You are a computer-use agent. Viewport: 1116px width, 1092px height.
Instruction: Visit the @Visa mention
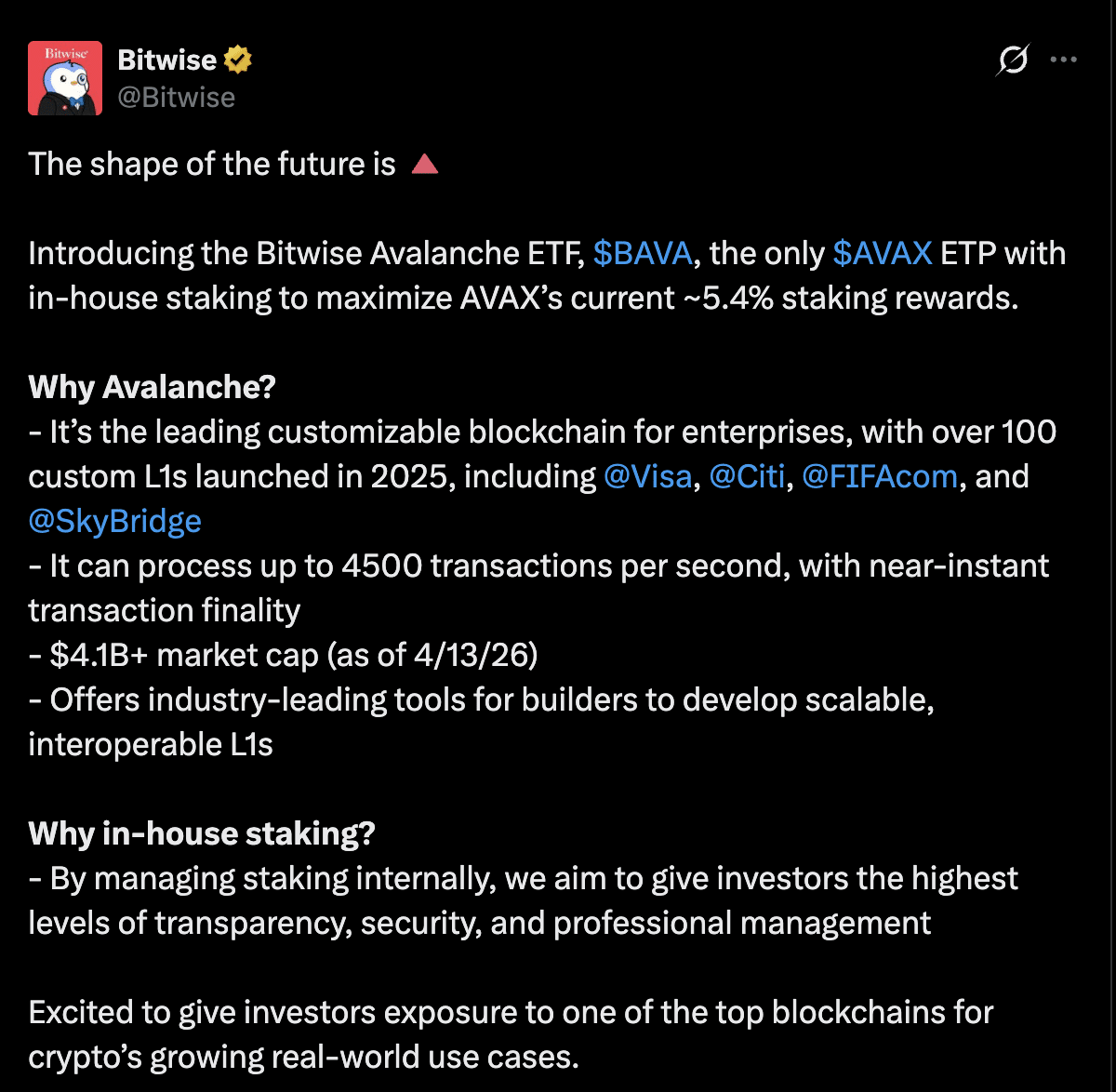(647, 476)
